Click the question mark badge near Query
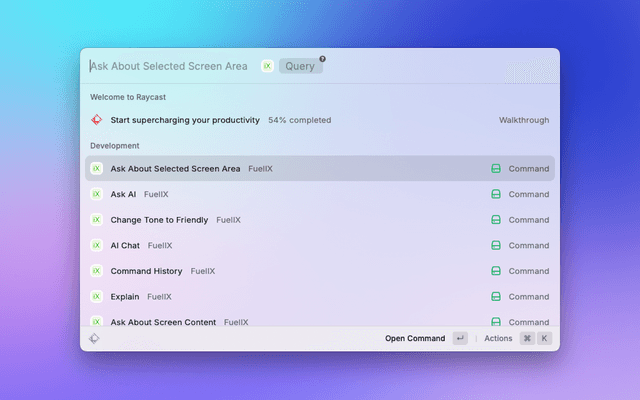 322,59
